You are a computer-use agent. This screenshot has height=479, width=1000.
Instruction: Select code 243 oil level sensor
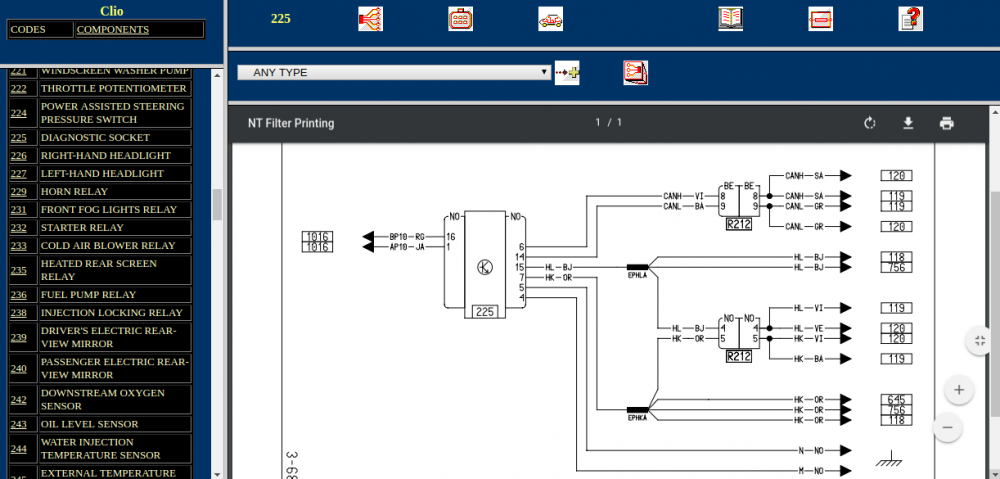coord(19,424)
